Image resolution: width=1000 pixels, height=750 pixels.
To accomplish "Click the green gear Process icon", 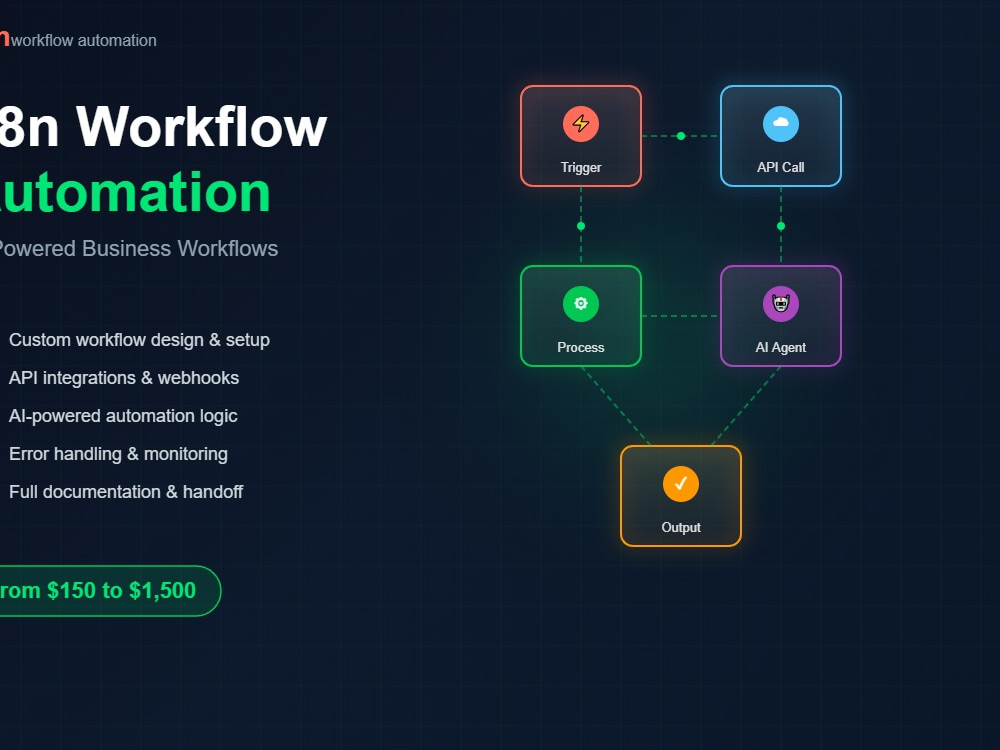I will click(580, 304).
